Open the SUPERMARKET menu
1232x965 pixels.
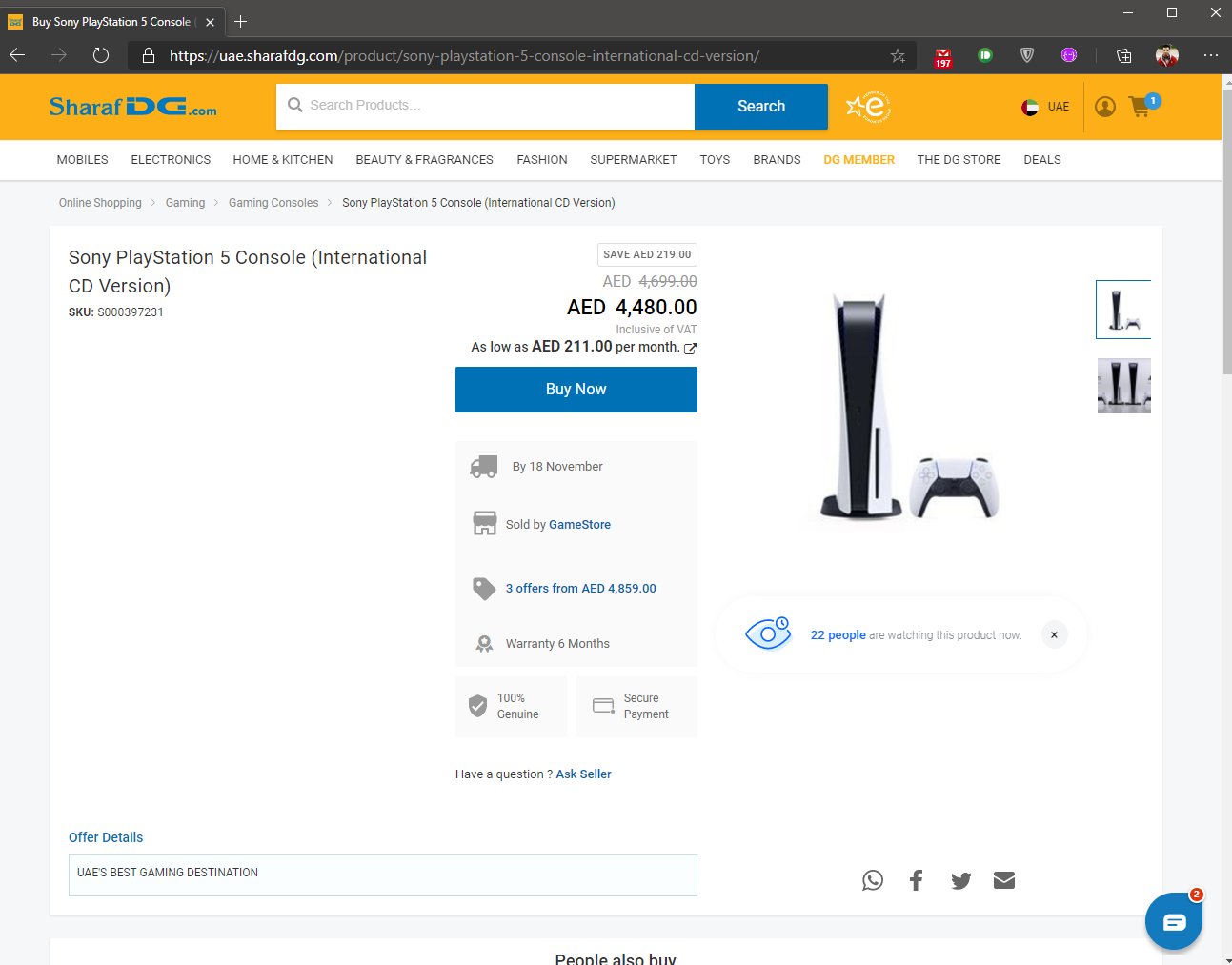tap(634, 160)
